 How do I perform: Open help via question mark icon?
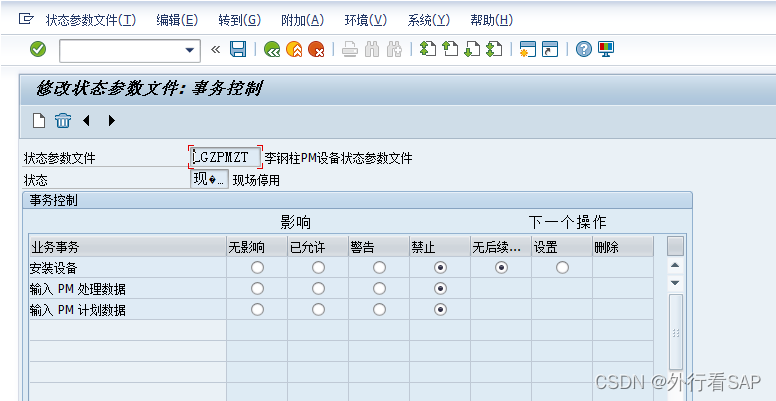coord(584,49)
